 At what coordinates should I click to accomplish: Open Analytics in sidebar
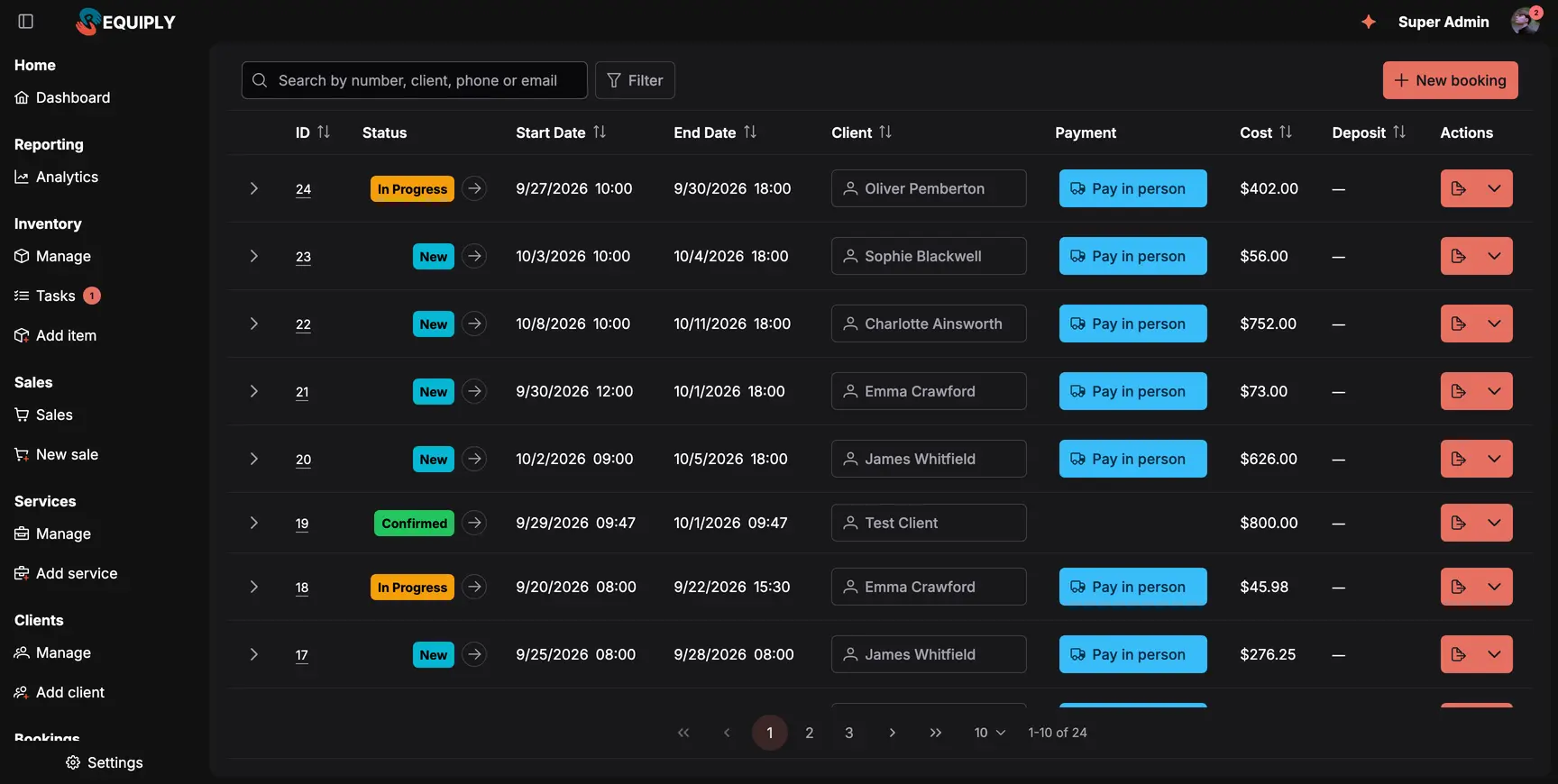tap(56, 177)
